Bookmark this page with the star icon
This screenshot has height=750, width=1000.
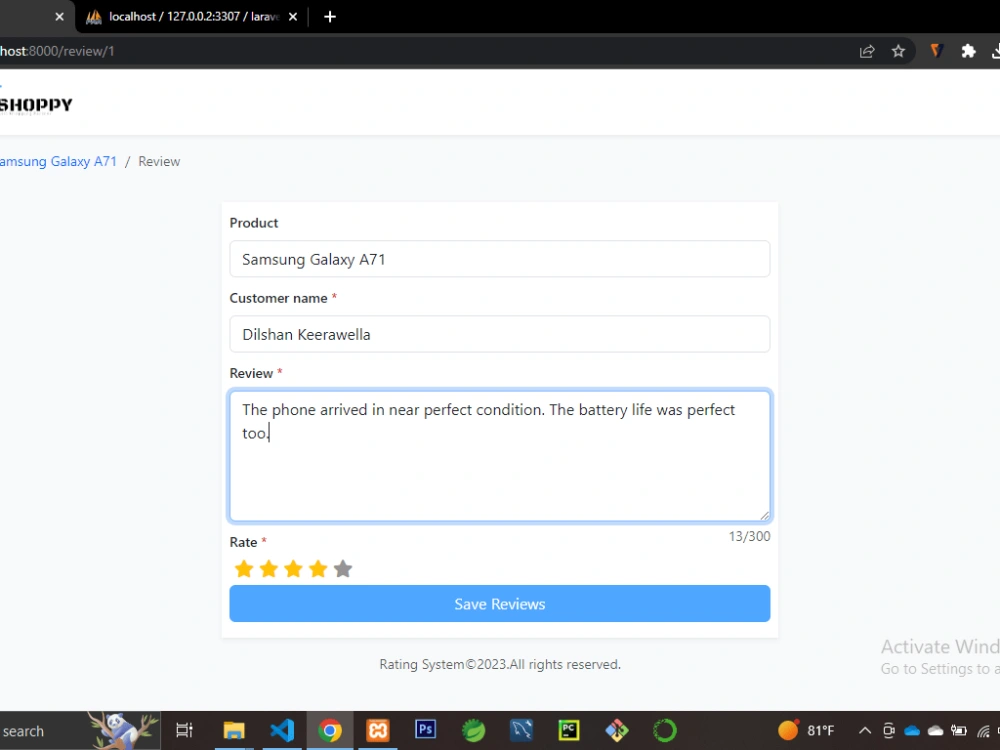[x=898, y=51]
